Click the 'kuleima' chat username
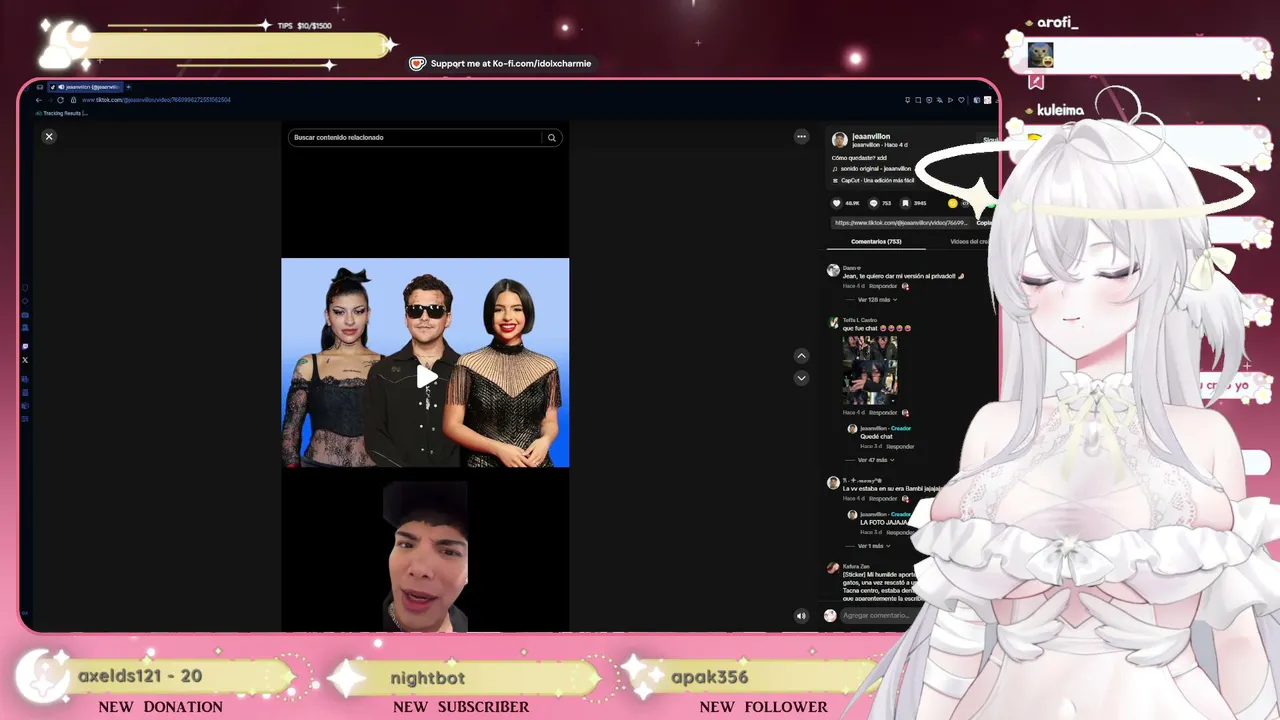Viewport: 1280px width, 720px height. pyautogui.click(x=1060, y=110)
